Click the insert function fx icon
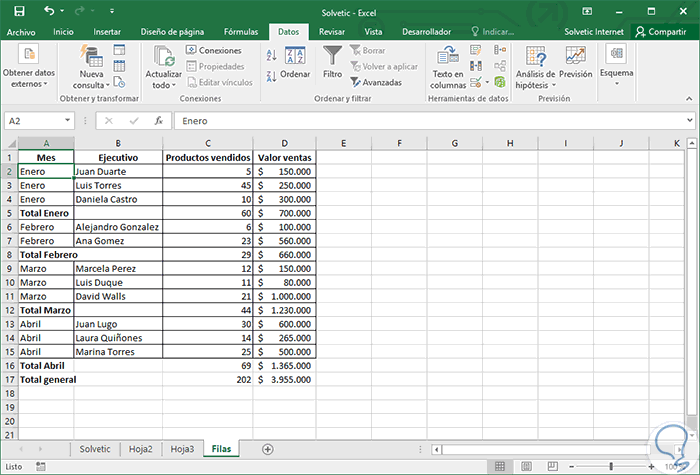 click(158, 120)
